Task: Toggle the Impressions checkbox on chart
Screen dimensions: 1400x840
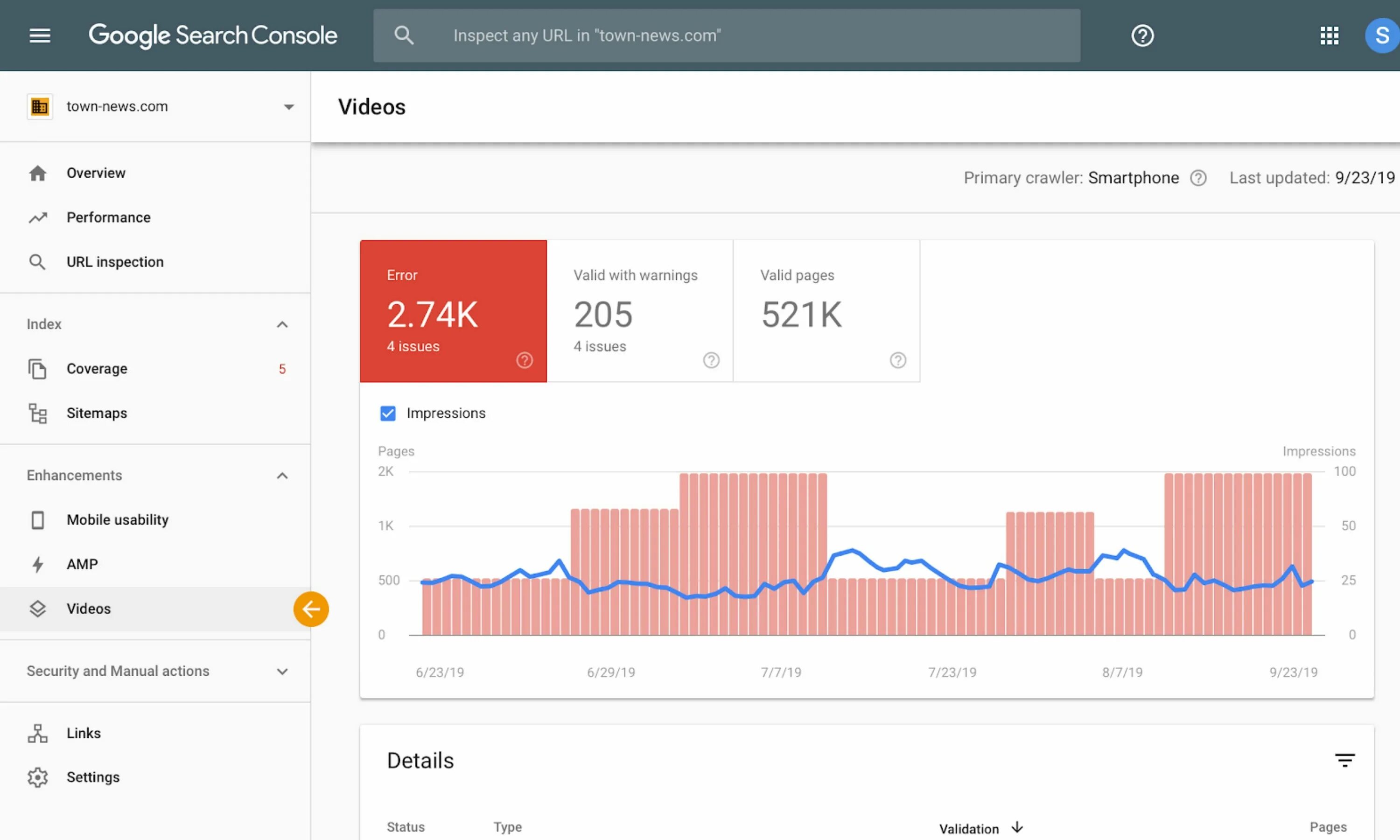Action: pyautogui.click(x=388, y=413)
